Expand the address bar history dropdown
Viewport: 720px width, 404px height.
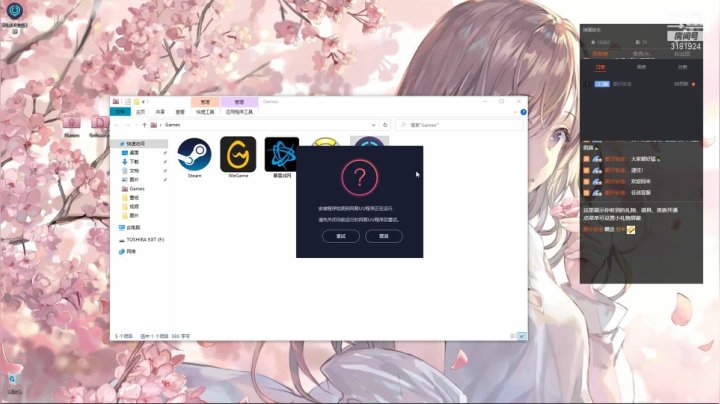pos(373,125)
